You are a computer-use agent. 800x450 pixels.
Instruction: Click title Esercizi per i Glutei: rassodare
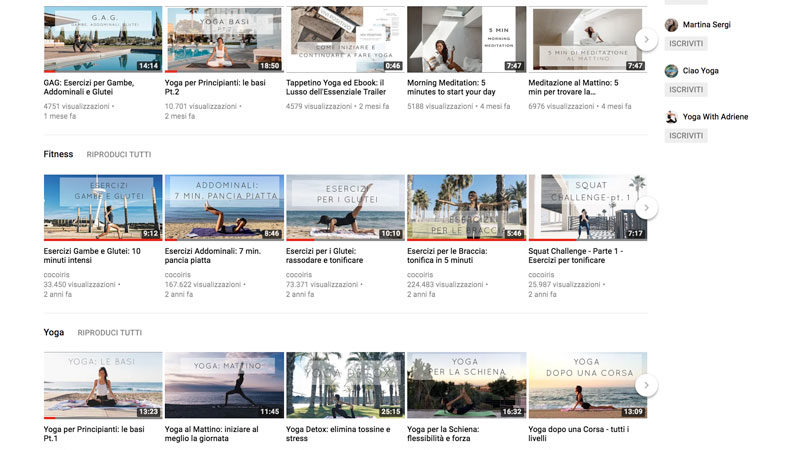pyautogui.click(x=324, y=256)
